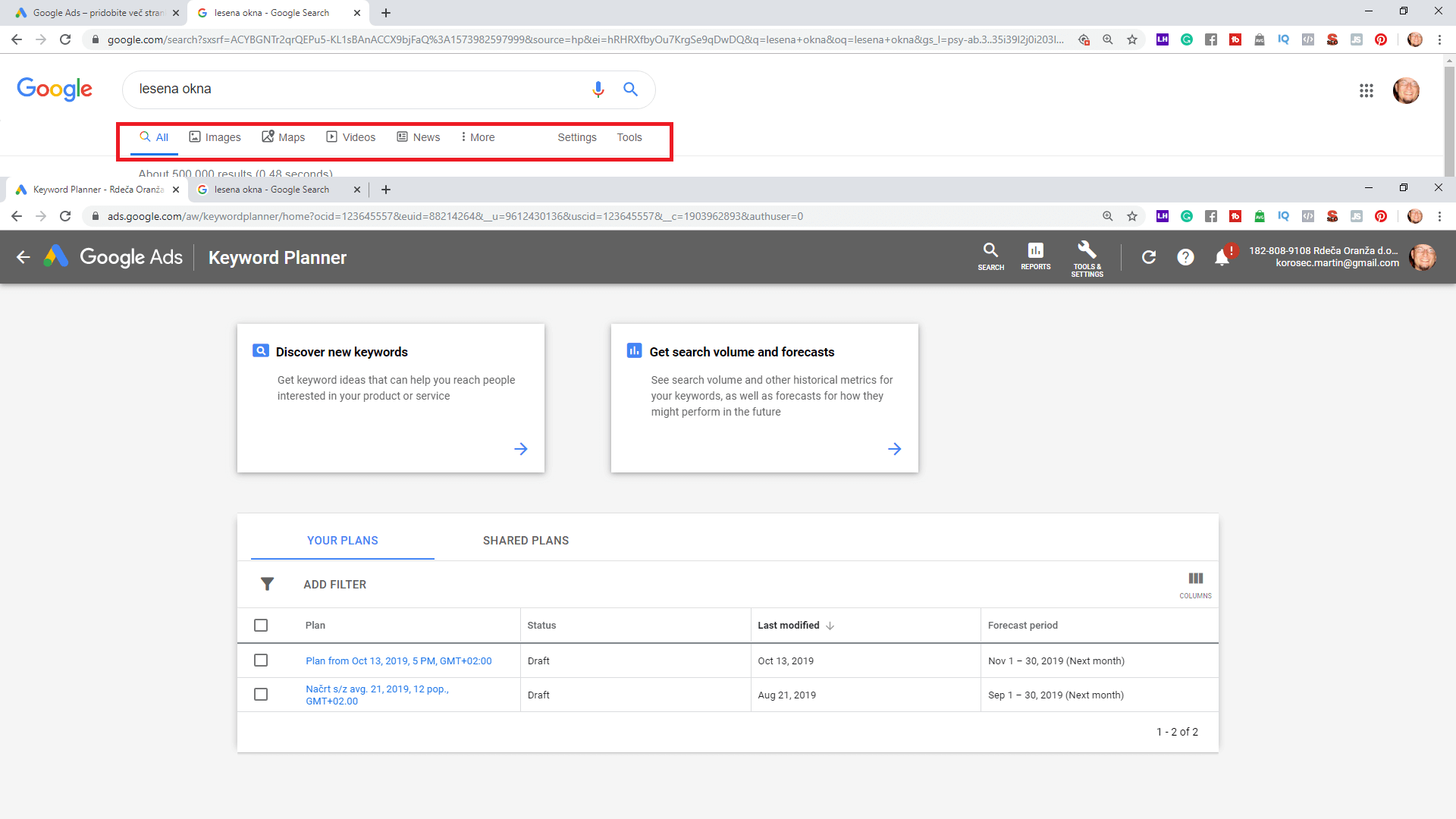Open the Help question mark icon
The height and width of the screenshot is (819, 1456).
(1185, 257)
